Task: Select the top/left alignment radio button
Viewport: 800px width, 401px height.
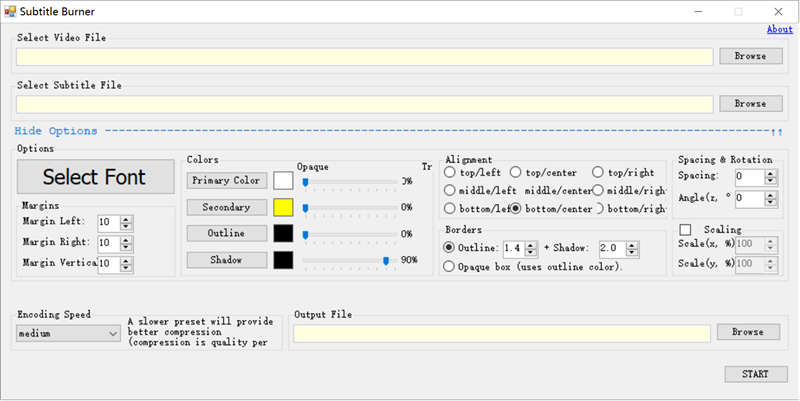Action: pos(451,173)
